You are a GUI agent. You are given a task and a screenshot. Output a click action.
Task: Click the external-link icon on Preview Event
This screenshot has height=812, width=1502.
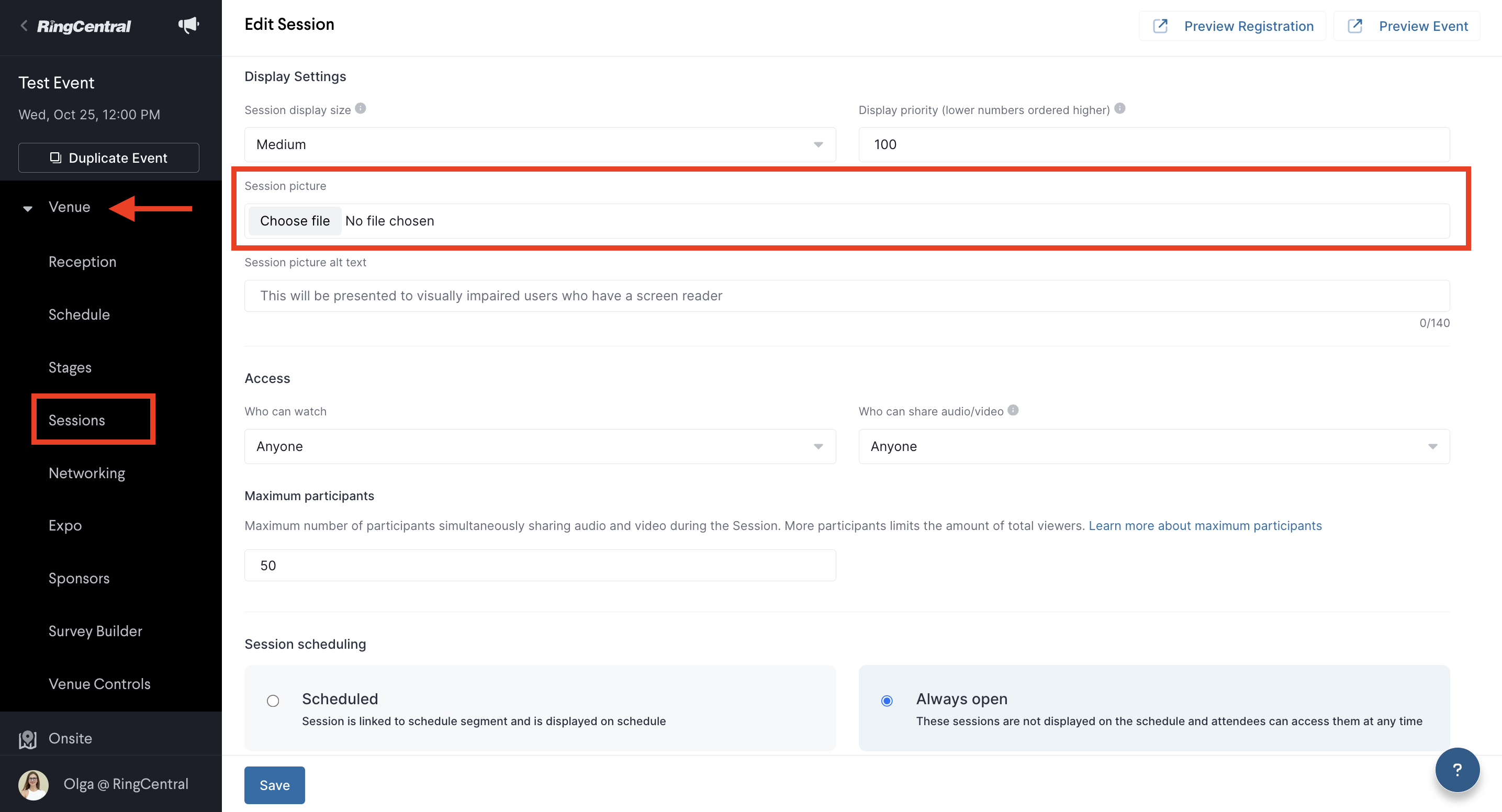[x=1355, y=26]
